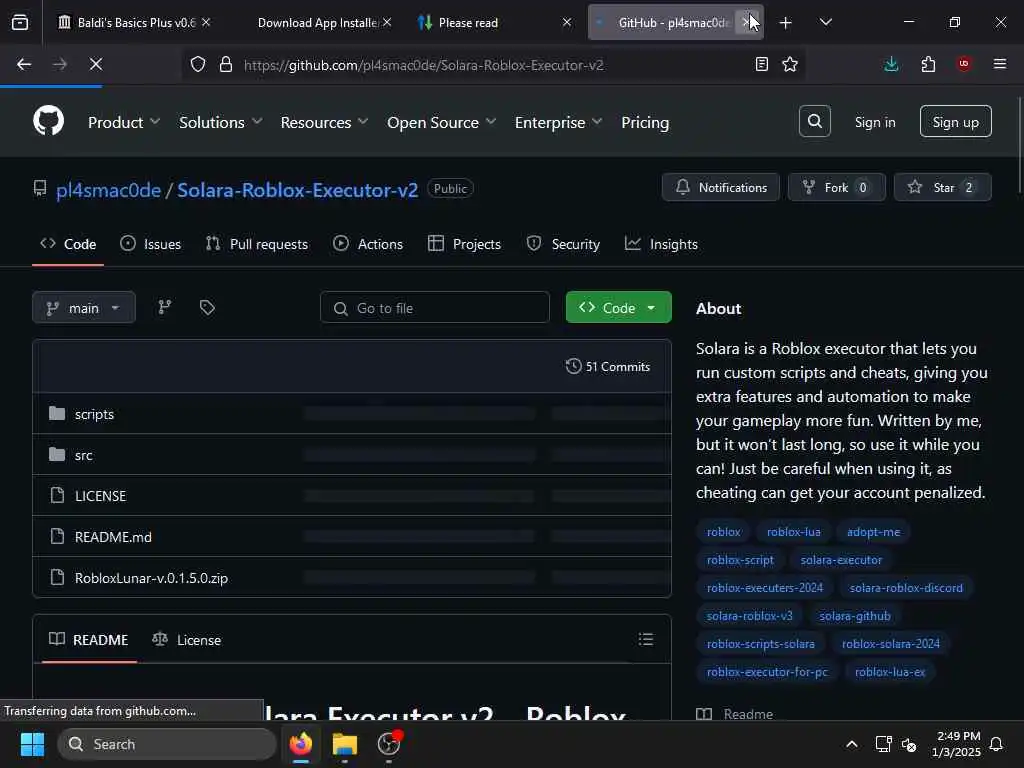Click OBS Studio icon in taskbar
1024x768 pixels.
(x=389, y=744)
